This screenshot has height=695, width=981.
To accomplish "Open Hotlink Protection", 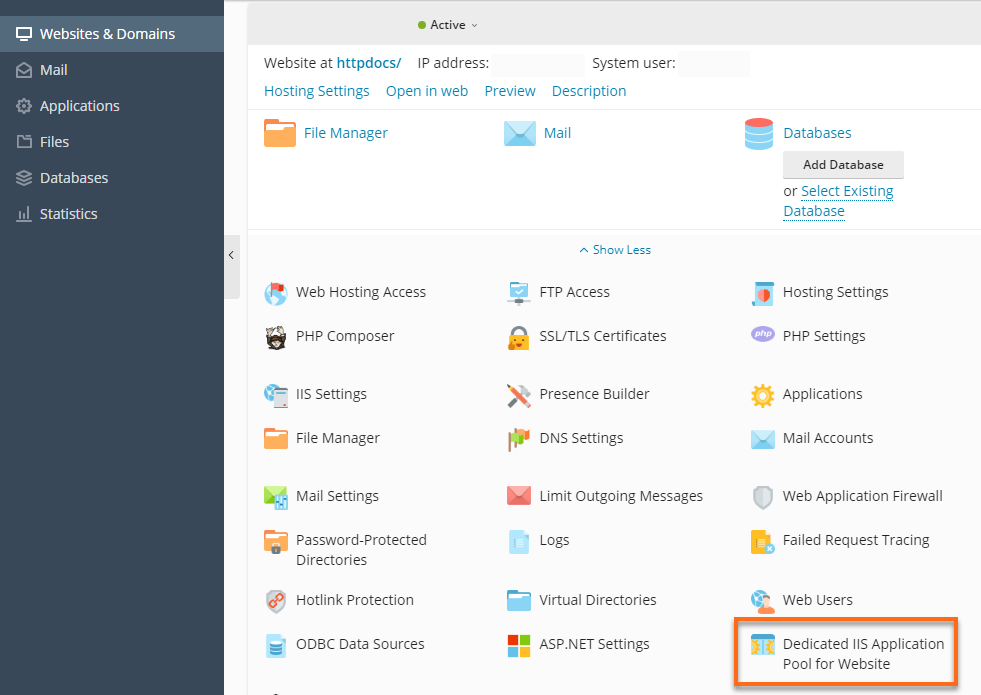I will [353, 600].
